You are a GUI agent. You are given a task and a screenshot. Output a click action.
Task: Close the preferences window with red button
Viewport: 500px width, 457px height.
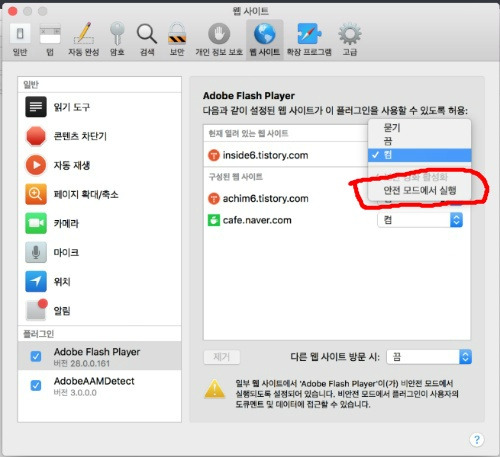point(13,11)
